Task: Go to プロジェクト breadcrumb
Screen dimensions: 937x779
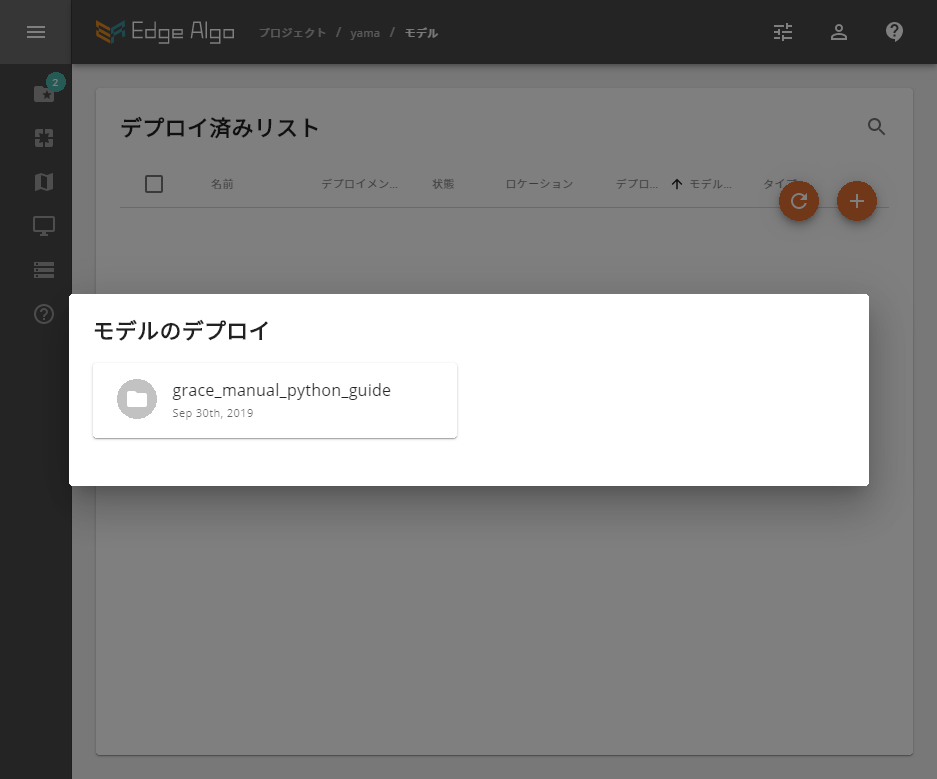Action: point(293,33)
